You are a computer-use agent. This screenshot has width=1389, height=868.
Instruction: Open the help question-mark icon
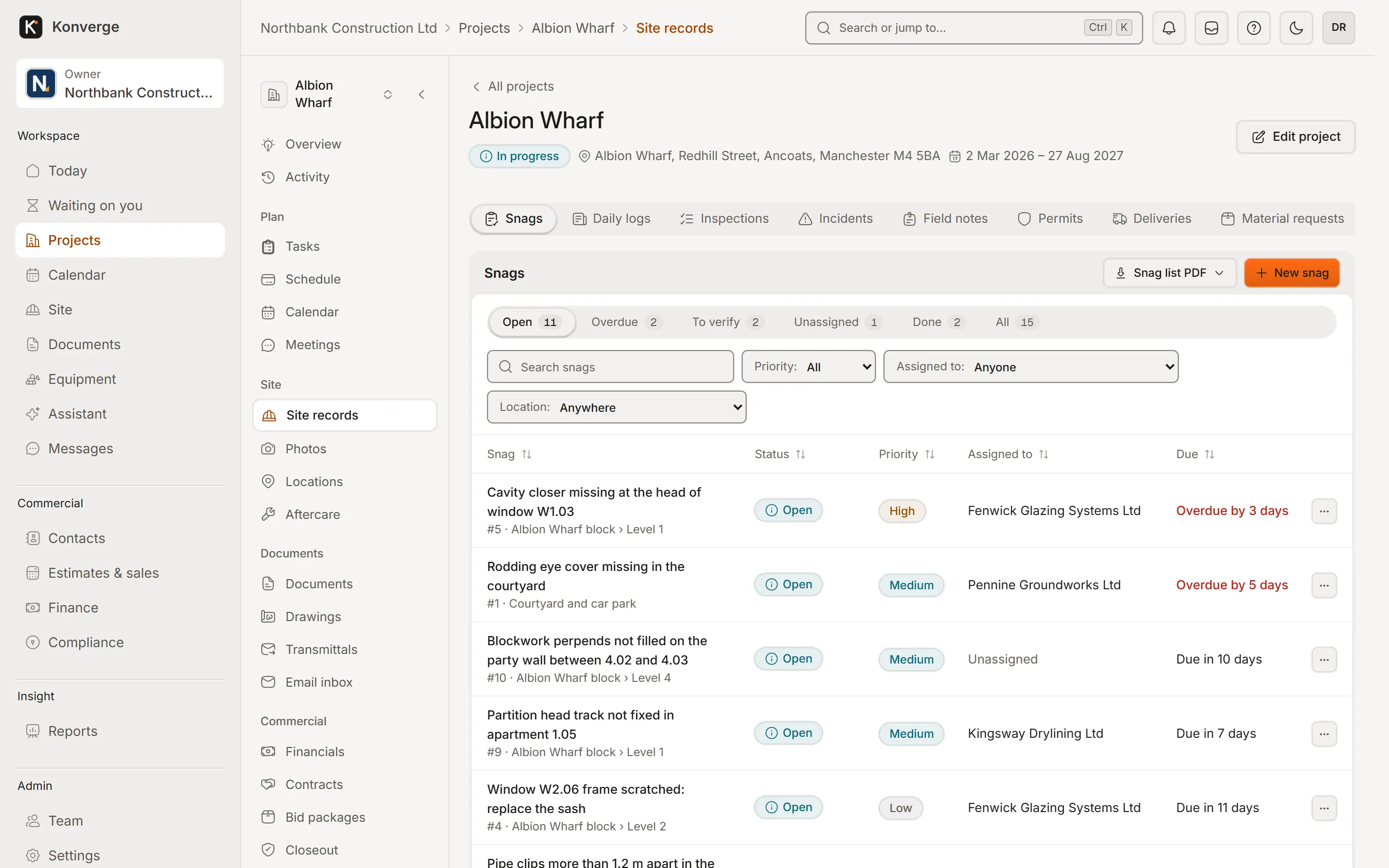(x=1253, y=27)
